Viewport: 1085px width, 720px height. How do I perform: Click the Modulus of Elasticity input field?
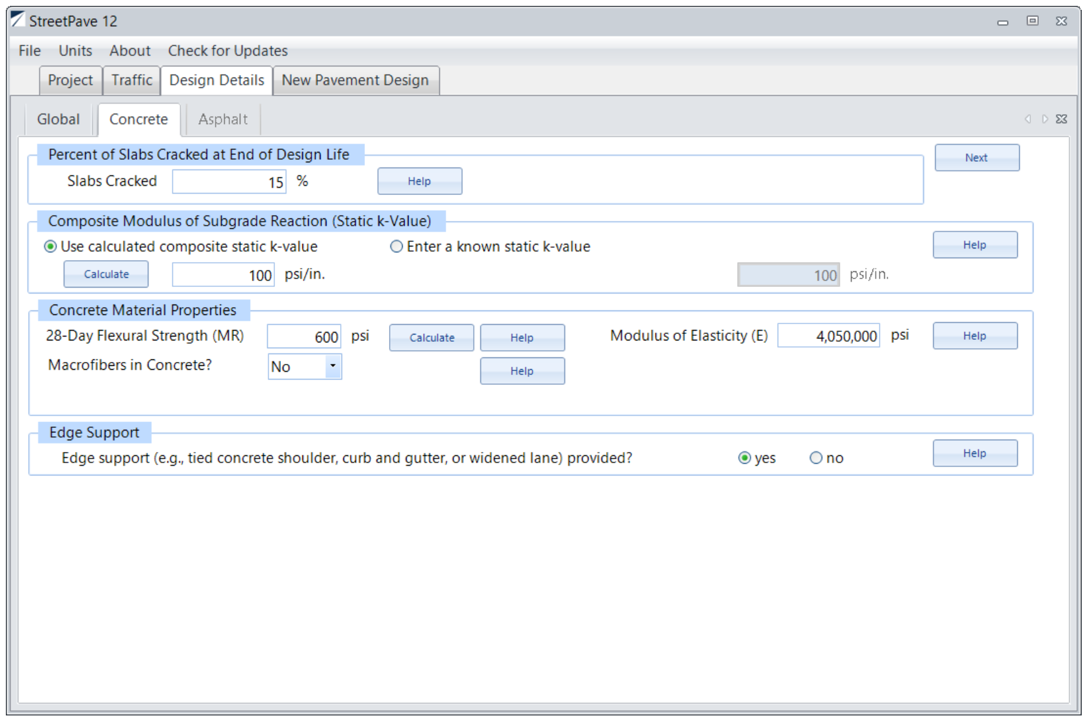(828, 337)
